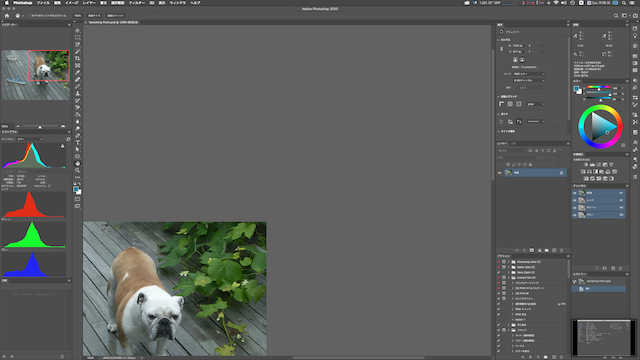Select the Frame tool
640x360 pixels.
(x=78, y=65)
